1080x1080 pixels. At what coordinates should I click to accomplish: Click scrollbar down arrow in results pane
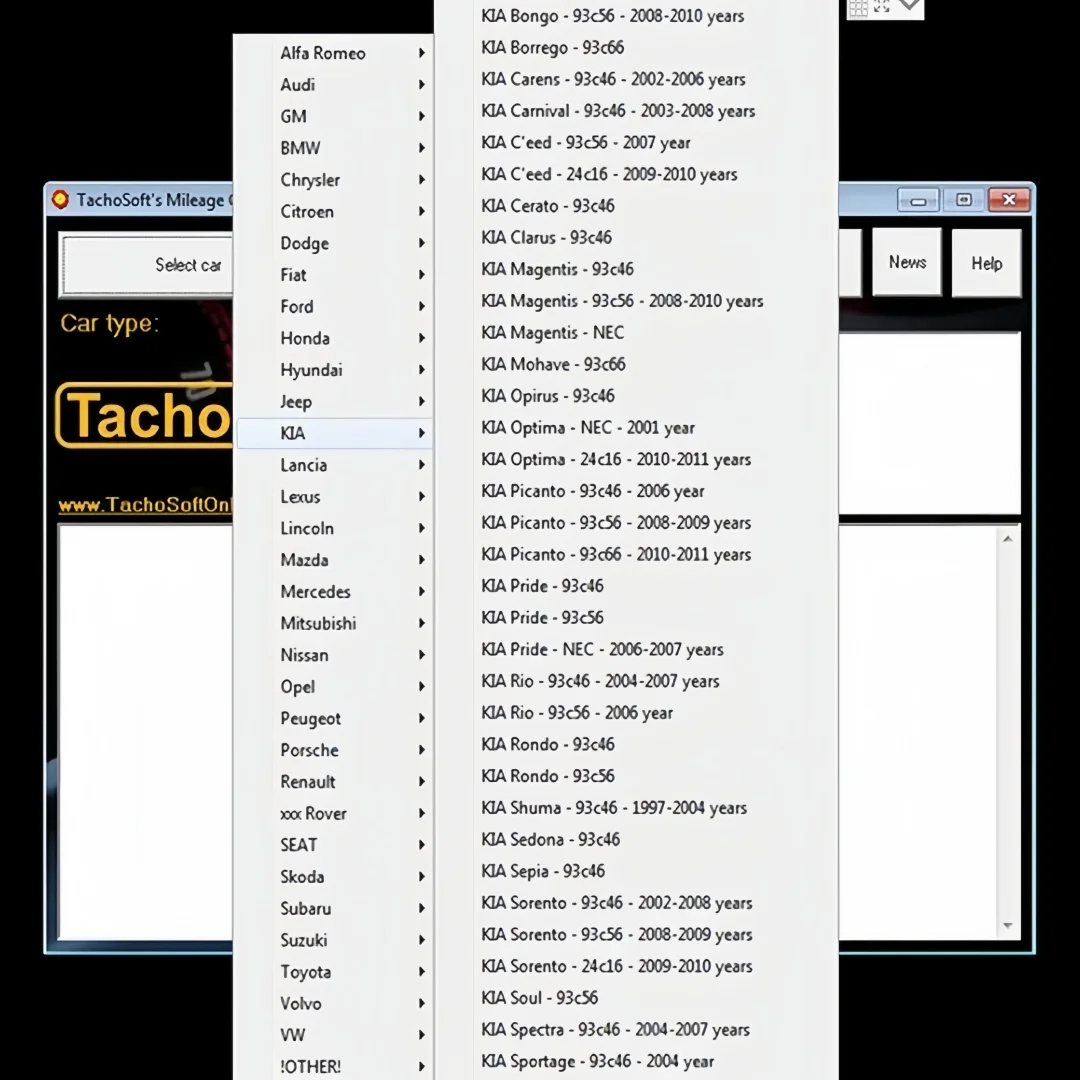tap(1008, 926)
